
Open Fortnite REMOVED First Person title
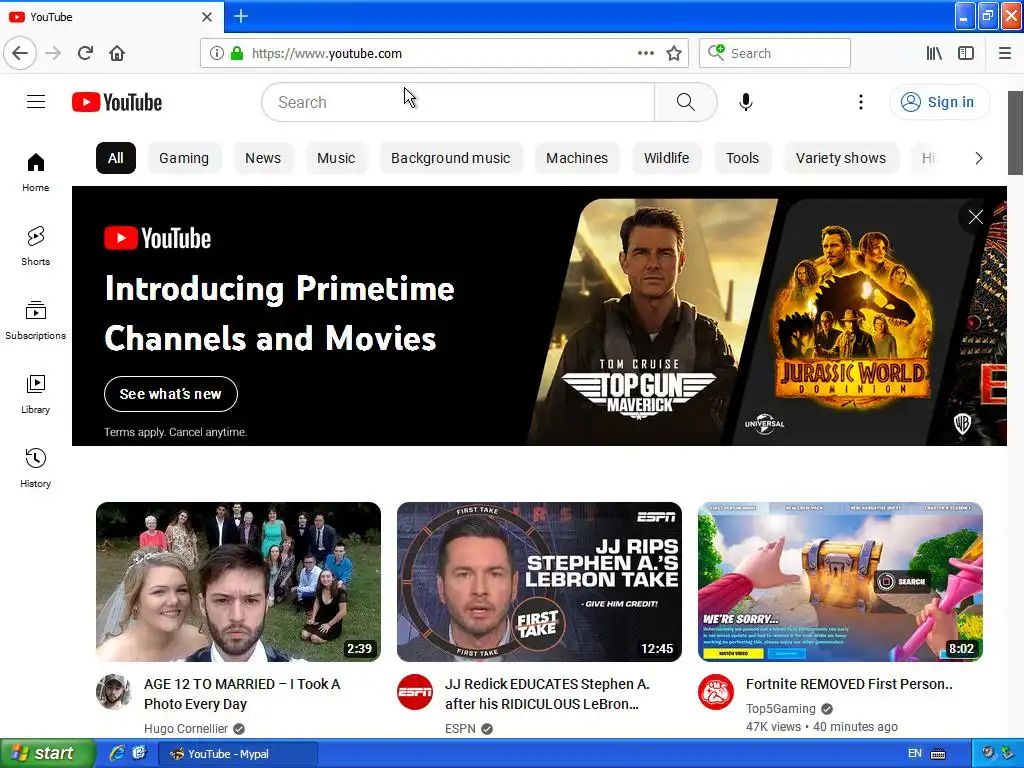pyautogui.click(x=849, y=684)
